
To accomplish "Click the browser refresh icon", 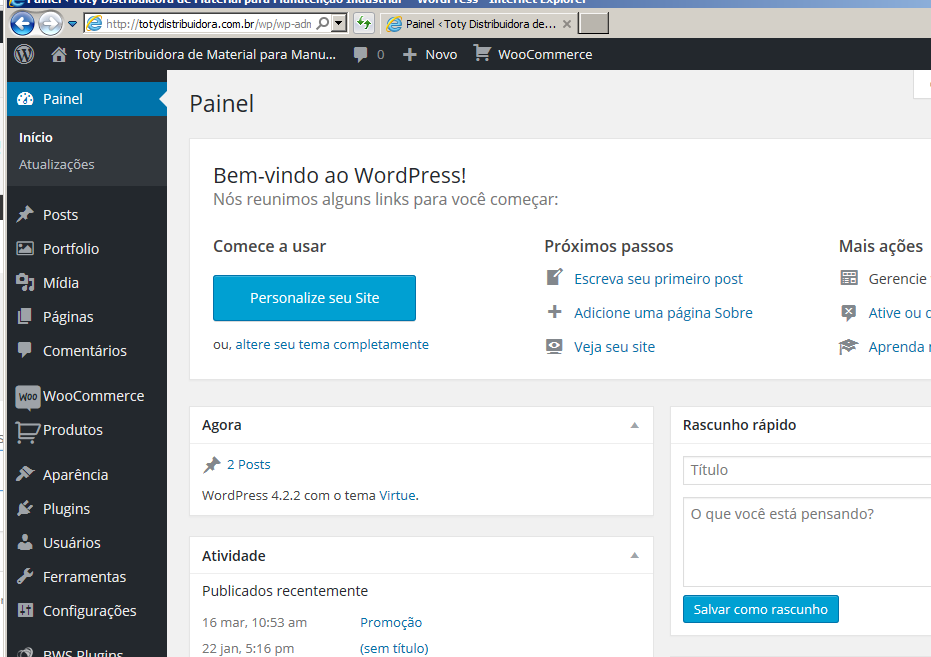I will pos(364,23).
